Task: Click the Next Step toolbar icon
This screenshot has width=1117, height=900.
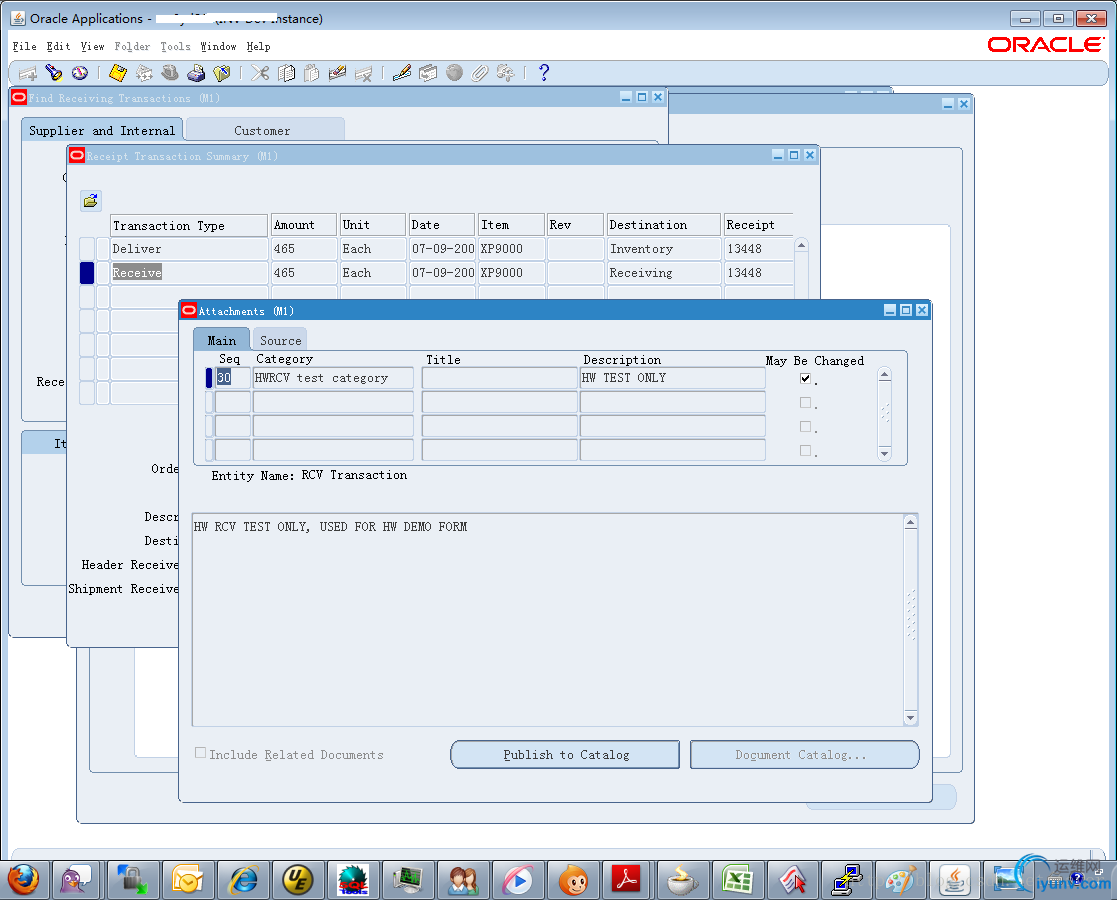Action: (144, 73)
